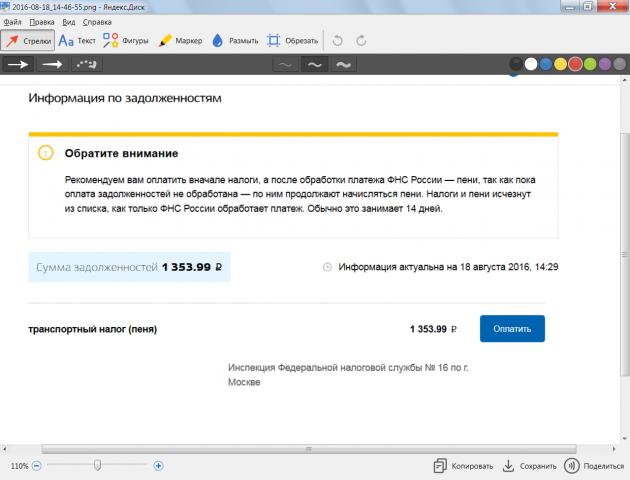
Task: Open the Файл menu
Action: pos(12,22)
